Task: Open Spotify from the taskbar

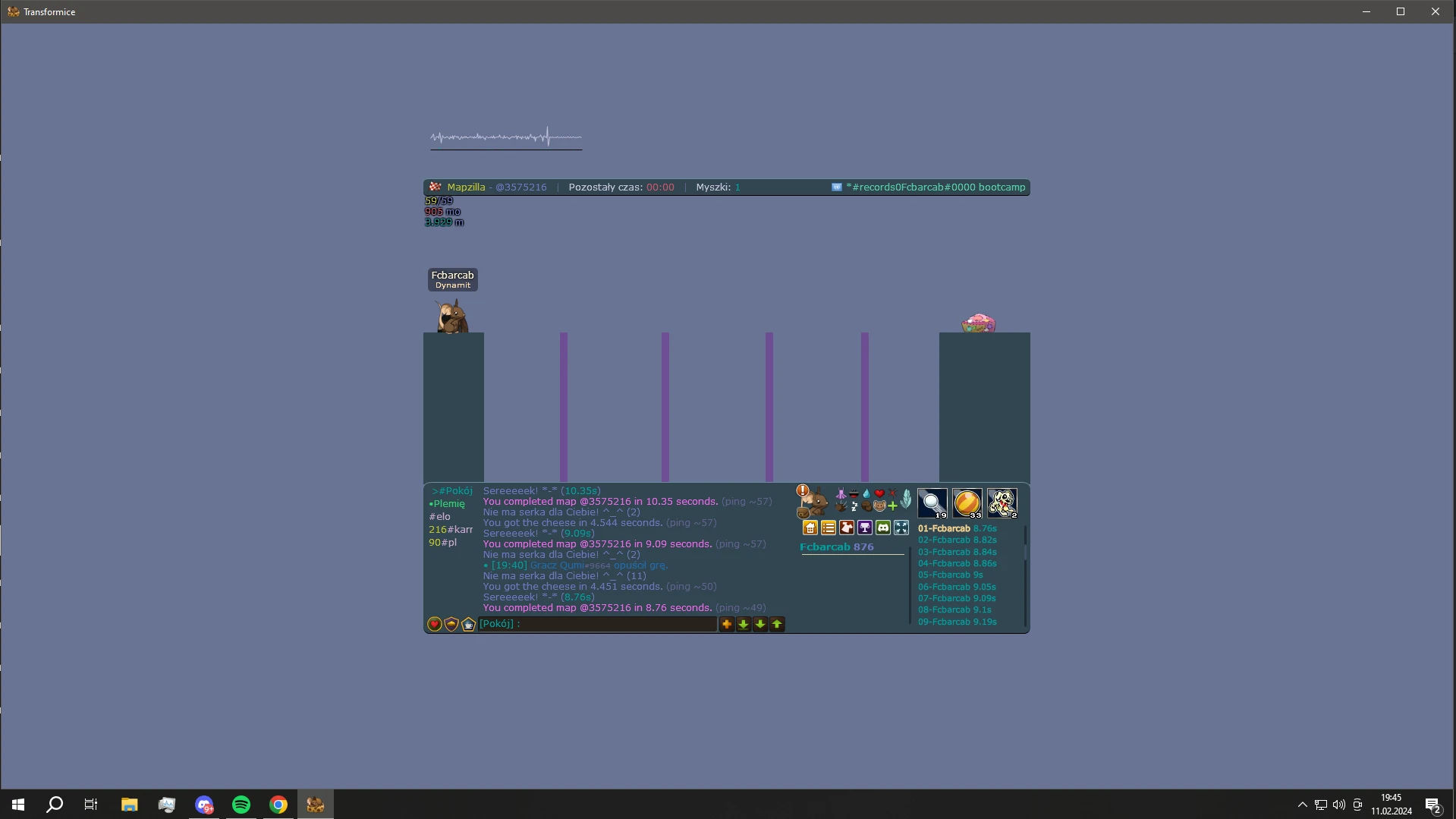Action: click(x=241, y=805)
